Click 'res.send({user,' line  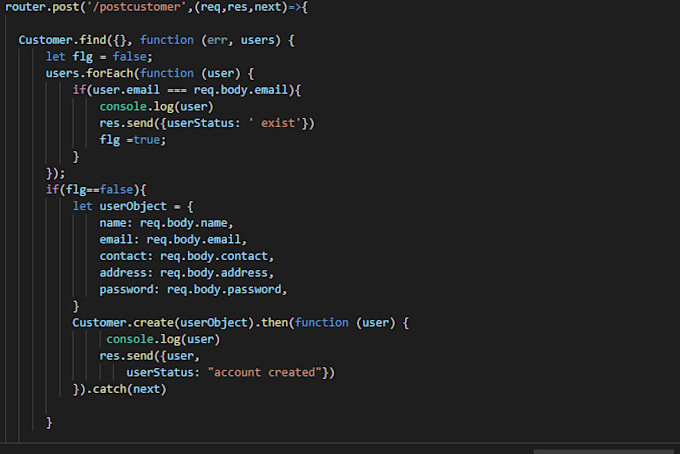coord(150,356)
